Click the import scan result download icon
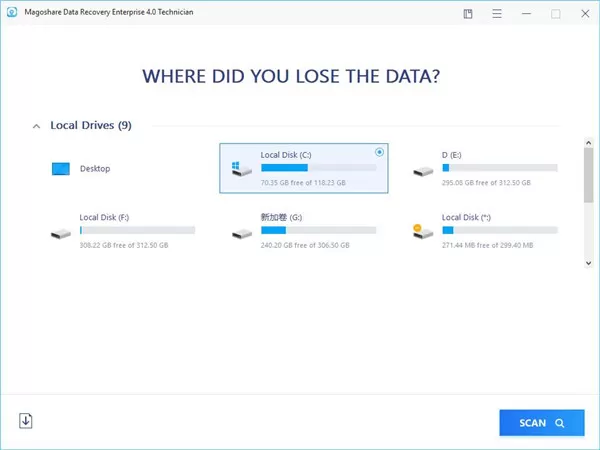The width and height of the screenshot is (600, 450). coord(26,421)
